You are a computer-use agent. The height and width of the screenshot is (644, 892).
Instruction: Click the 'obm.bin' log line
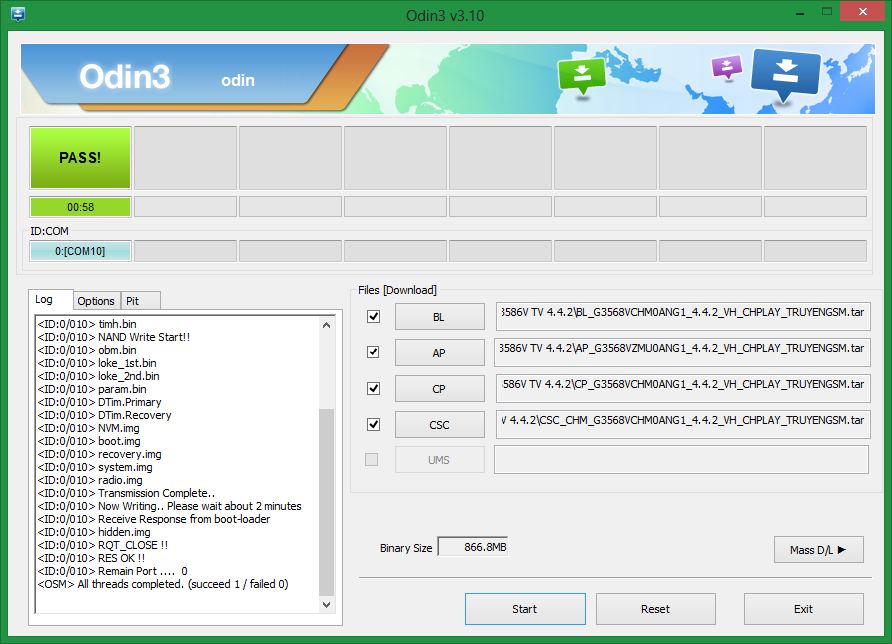(87, 350)
